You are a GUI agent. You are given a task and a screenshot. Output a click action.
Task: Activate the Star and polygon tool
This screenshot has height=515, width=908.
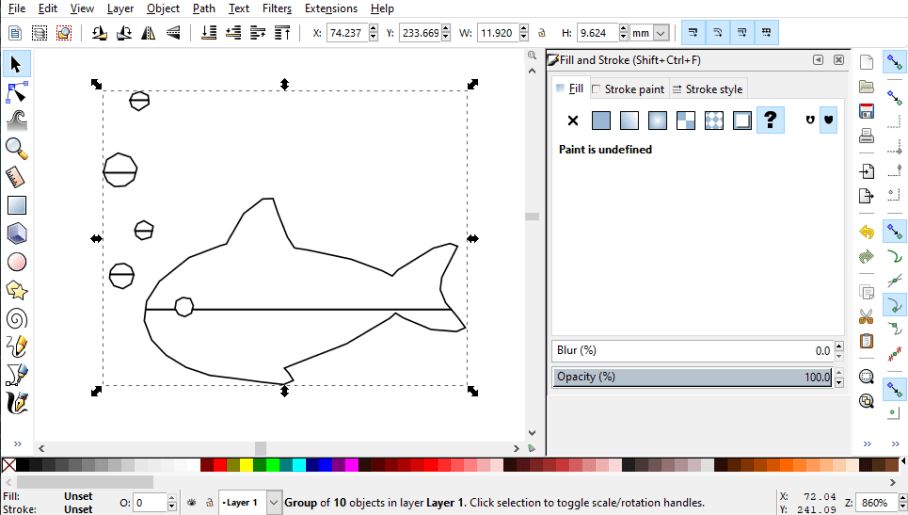[17, 290]
